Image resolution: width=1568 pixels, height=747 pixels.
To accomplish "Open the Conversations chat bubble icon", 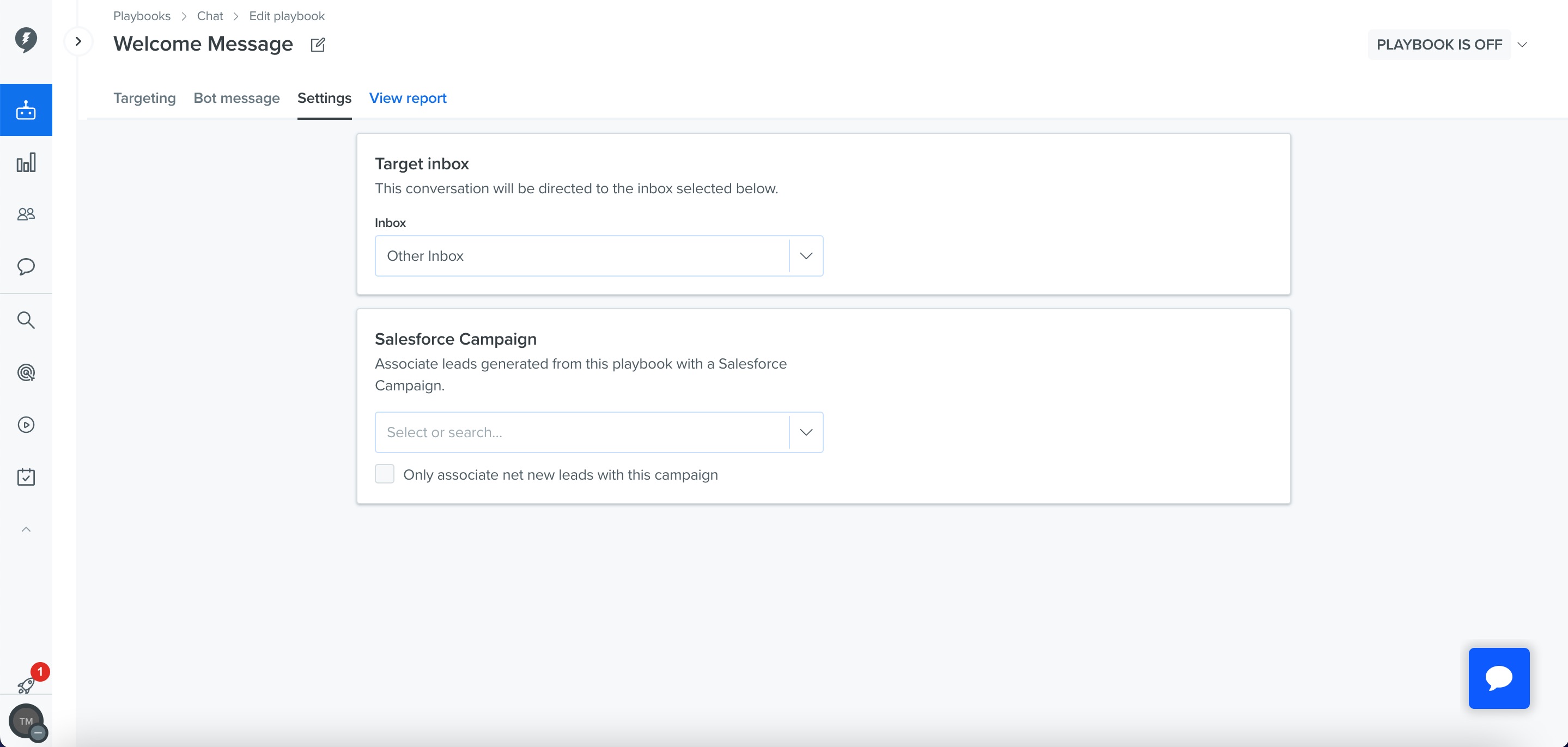I will coord(26,266).
